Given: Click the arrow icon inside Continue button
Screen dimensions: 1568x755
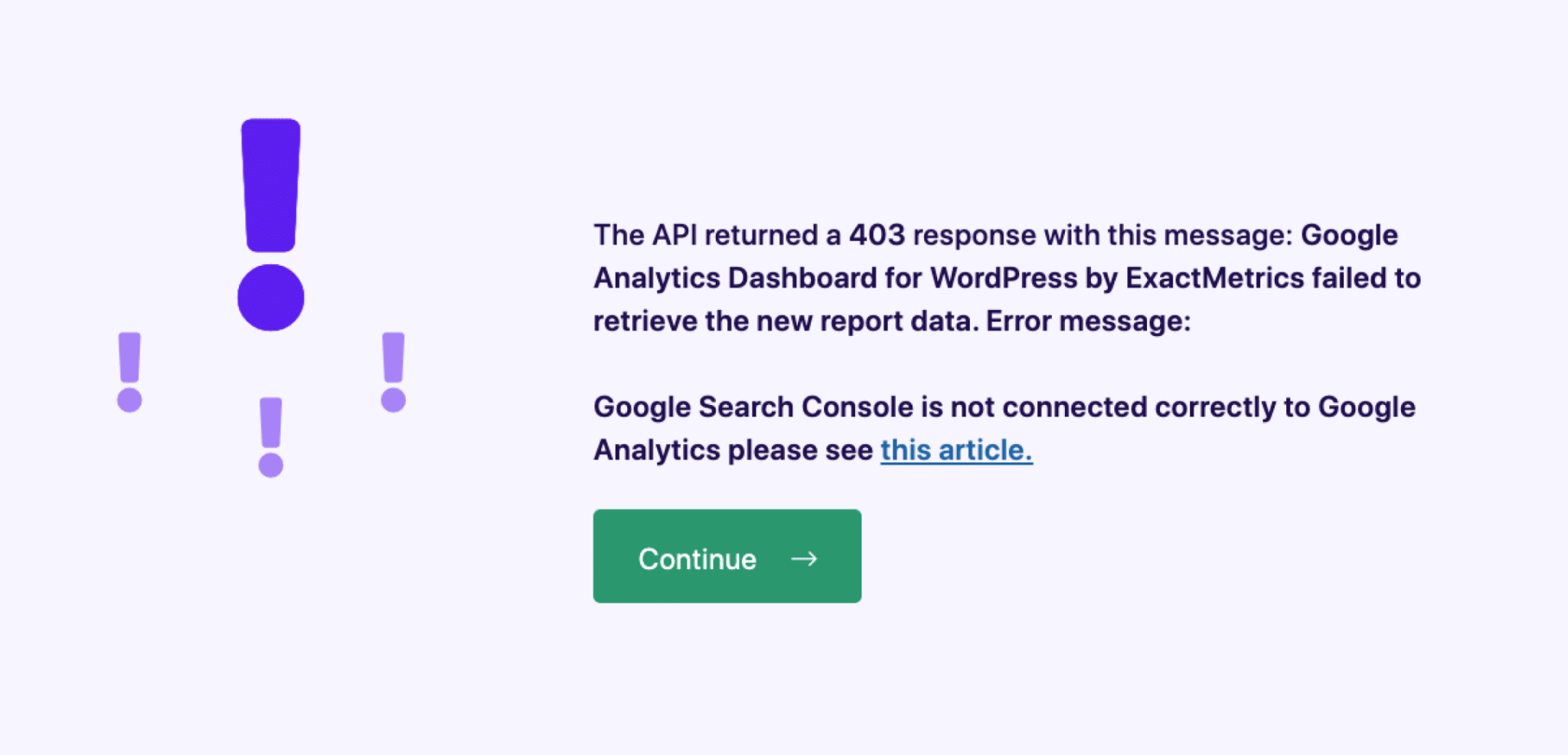Looking at the screenshot, I should click(804, 559).
